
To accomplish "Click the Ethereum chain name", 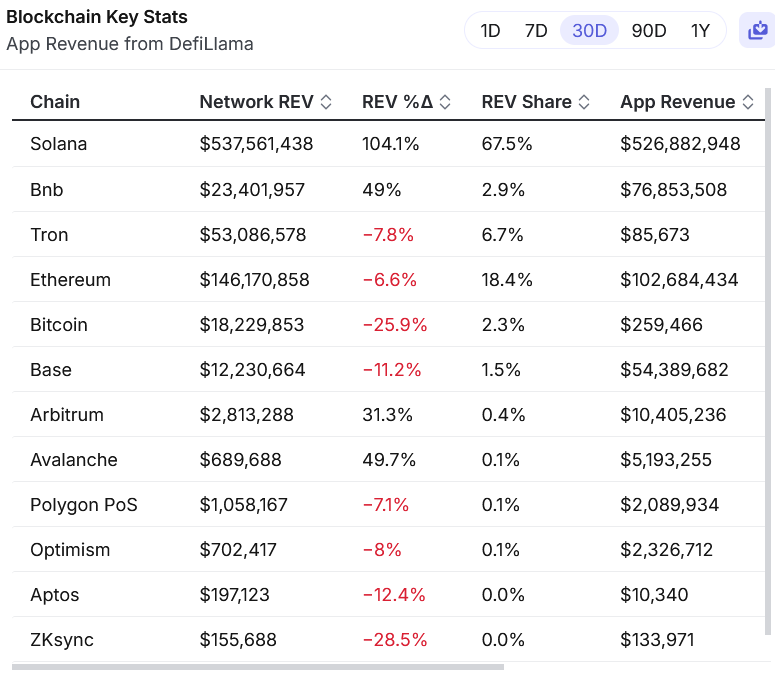I will click(x=70, y=280).
